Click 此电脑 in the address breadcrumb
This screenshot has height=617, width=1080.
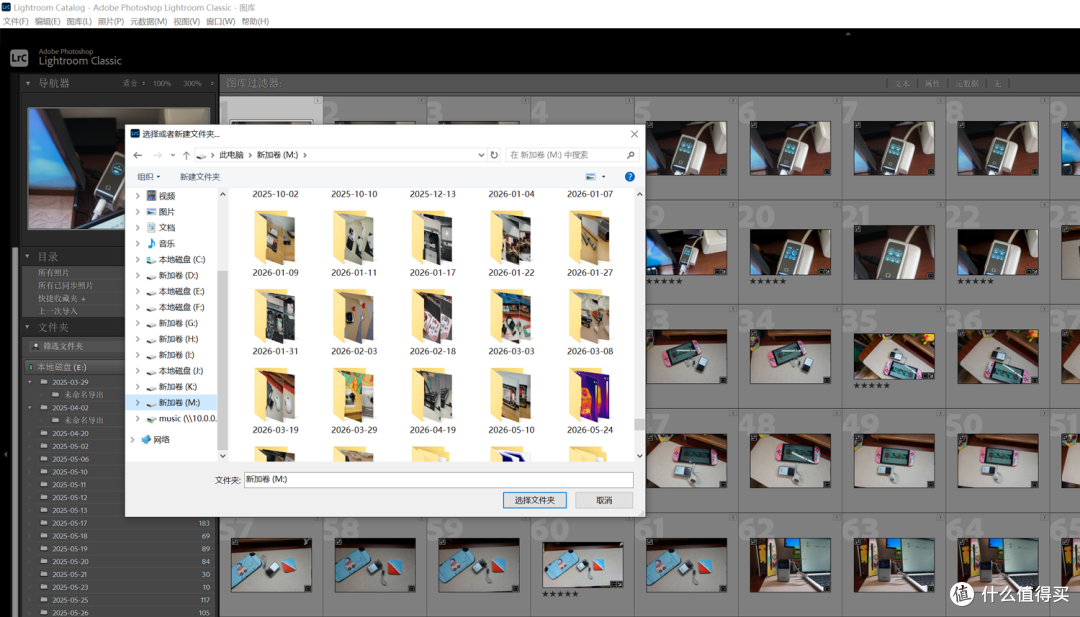coord(231,155)
